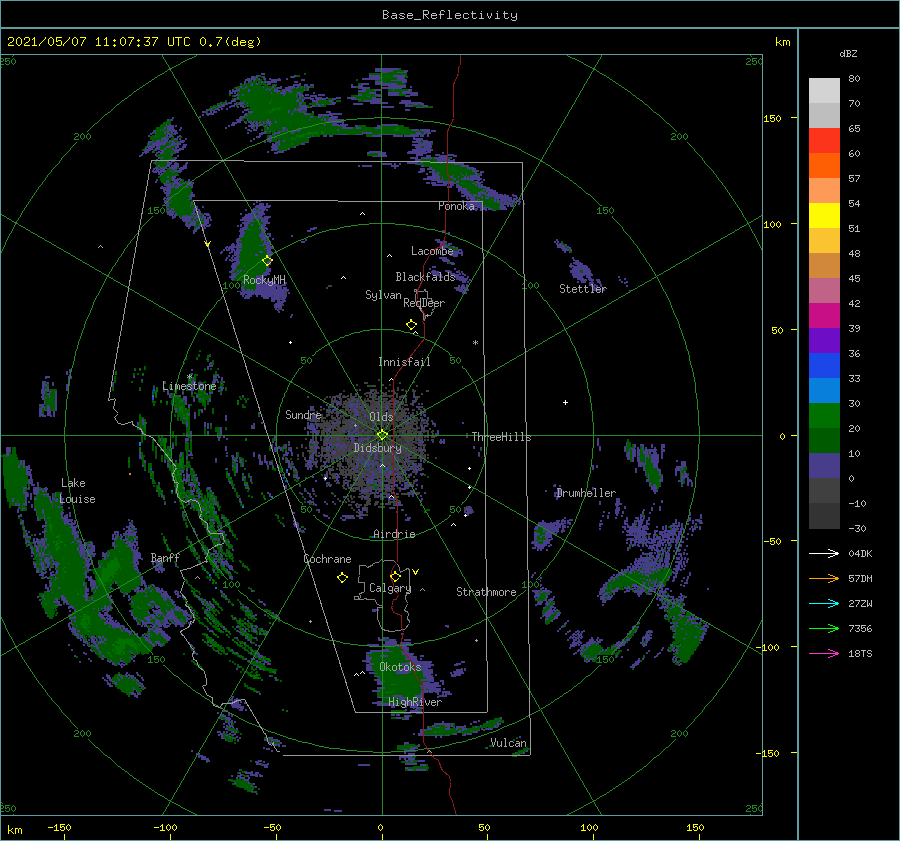Pick the orange 57-60 dBZ swatch

824,166
